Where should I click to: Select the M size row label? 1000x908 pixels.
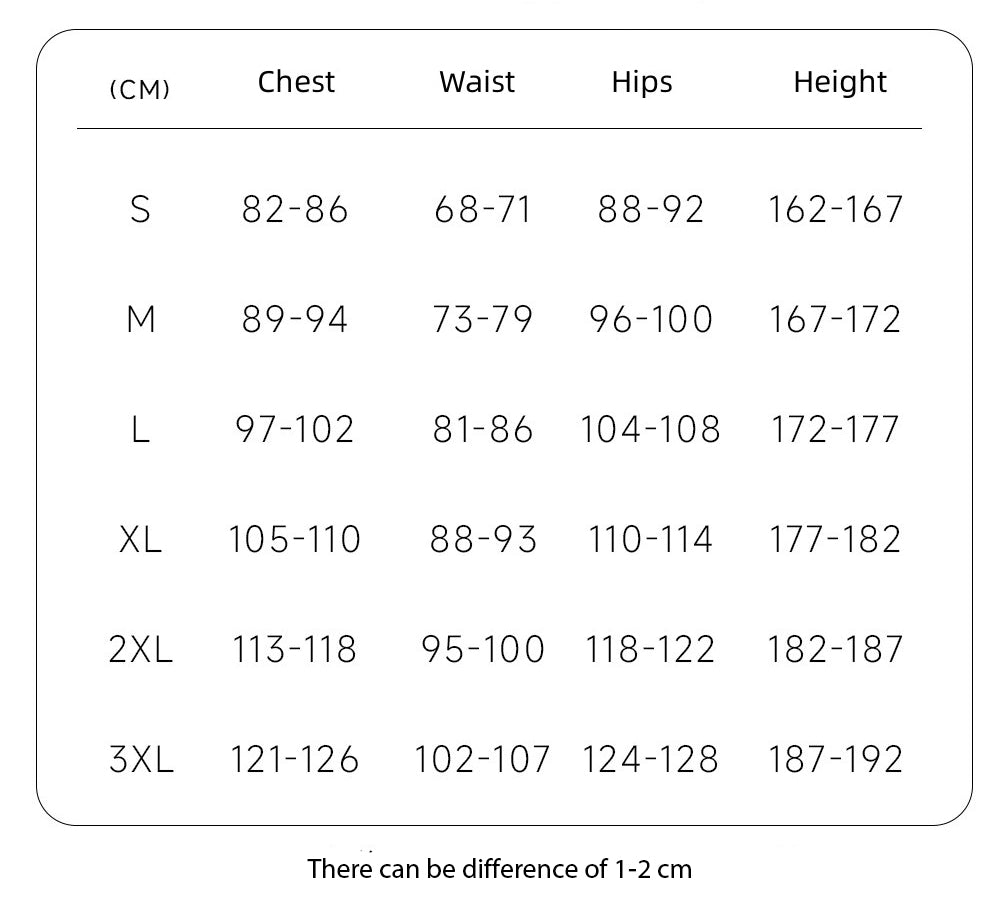[141, 319]
